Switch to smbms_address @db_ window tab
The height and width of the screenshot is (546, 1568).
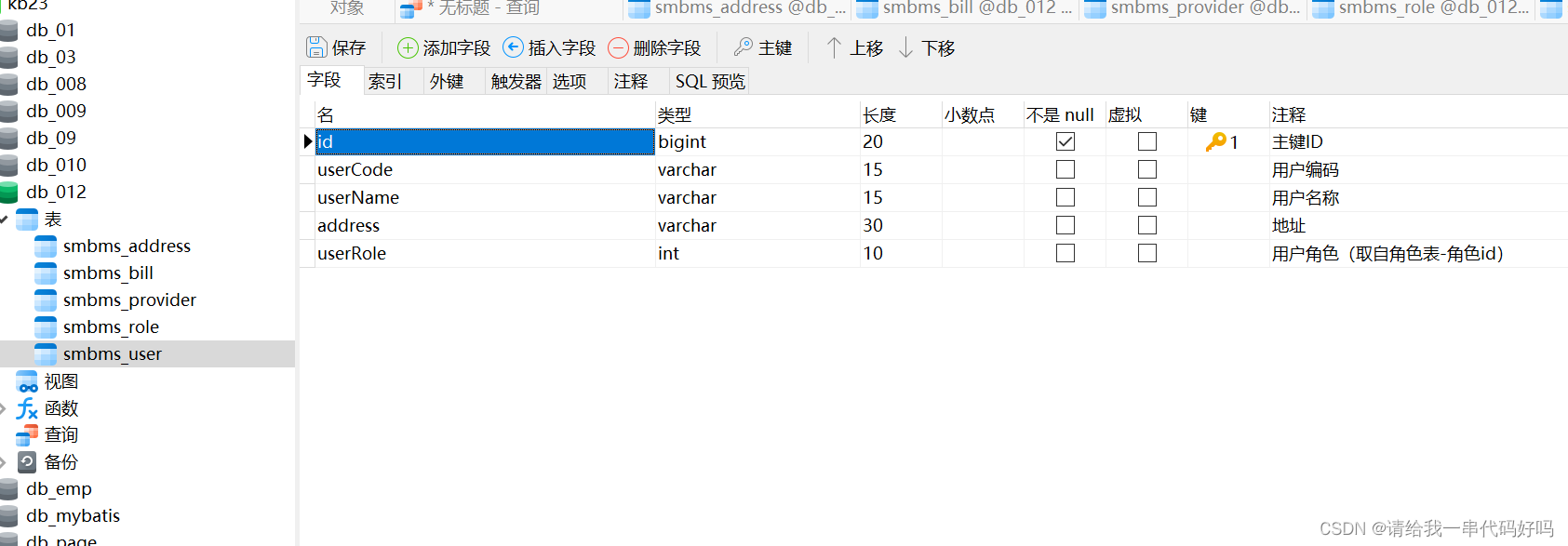(x=737, y=9)
